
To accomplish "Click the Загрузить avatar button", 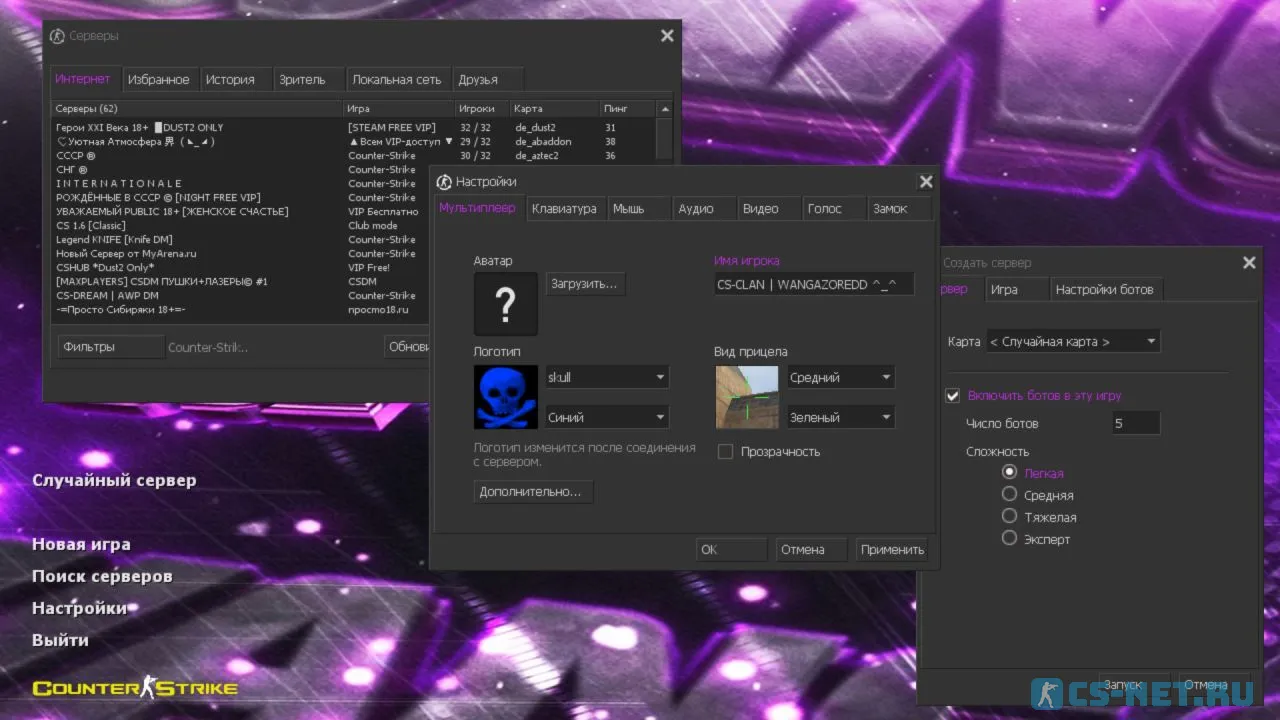I will point(584,284).
